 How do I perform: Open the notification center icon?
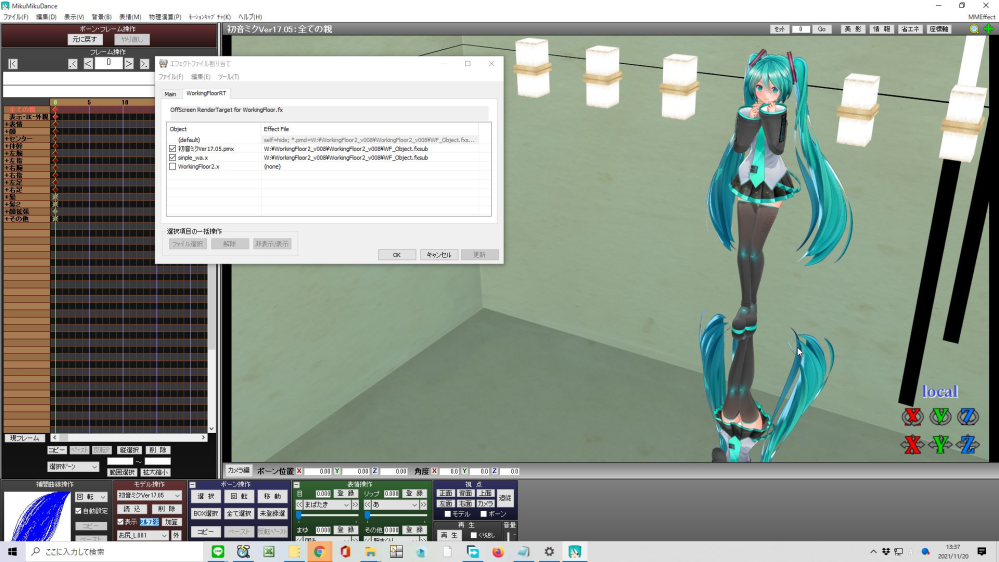982,552
